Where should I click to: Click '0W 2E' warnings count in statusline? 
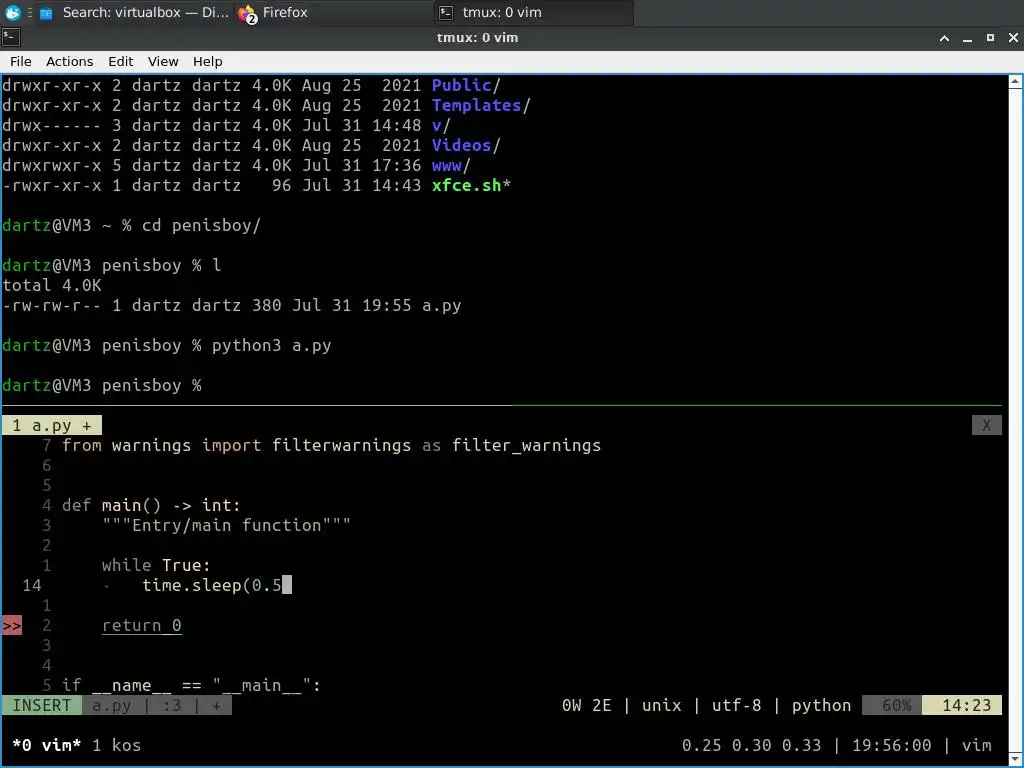(x=586, y=705)
